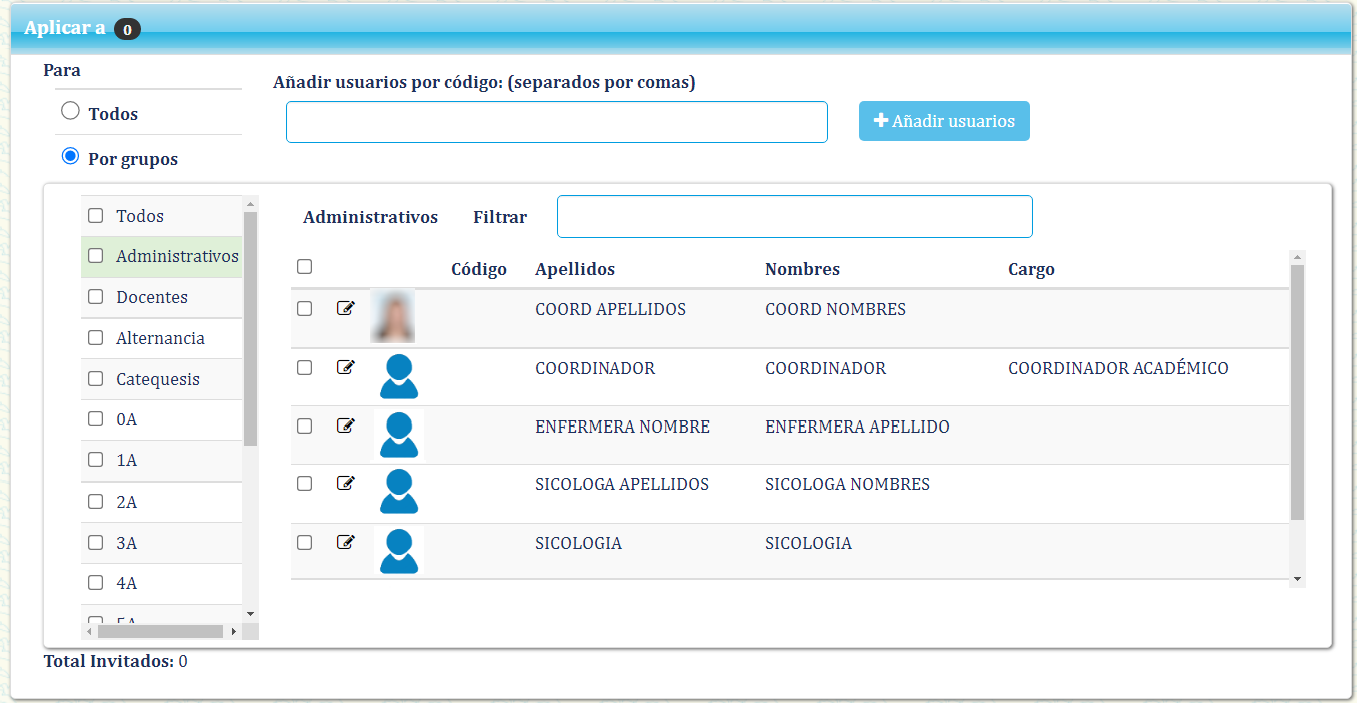Image resolution: width=1357 pixels, height=703 pixels.
Task: Tick the select-all checkbox in table header
Action: tap(305, 266)
